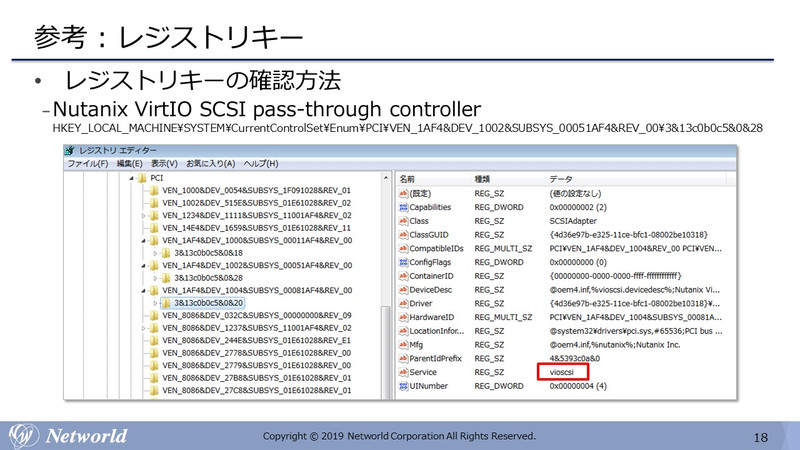This screenshot has width=800, height=450.
Task: Click the ContainerID value icon
Action: 403,276
